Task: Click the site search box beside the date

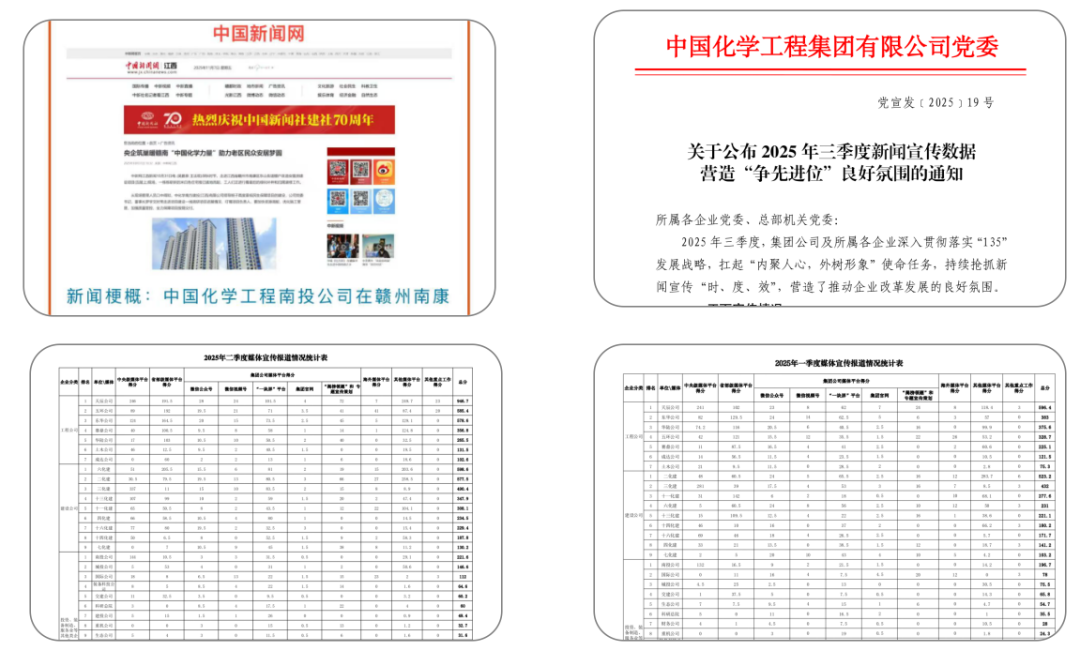Action: [x=260, y=68]
